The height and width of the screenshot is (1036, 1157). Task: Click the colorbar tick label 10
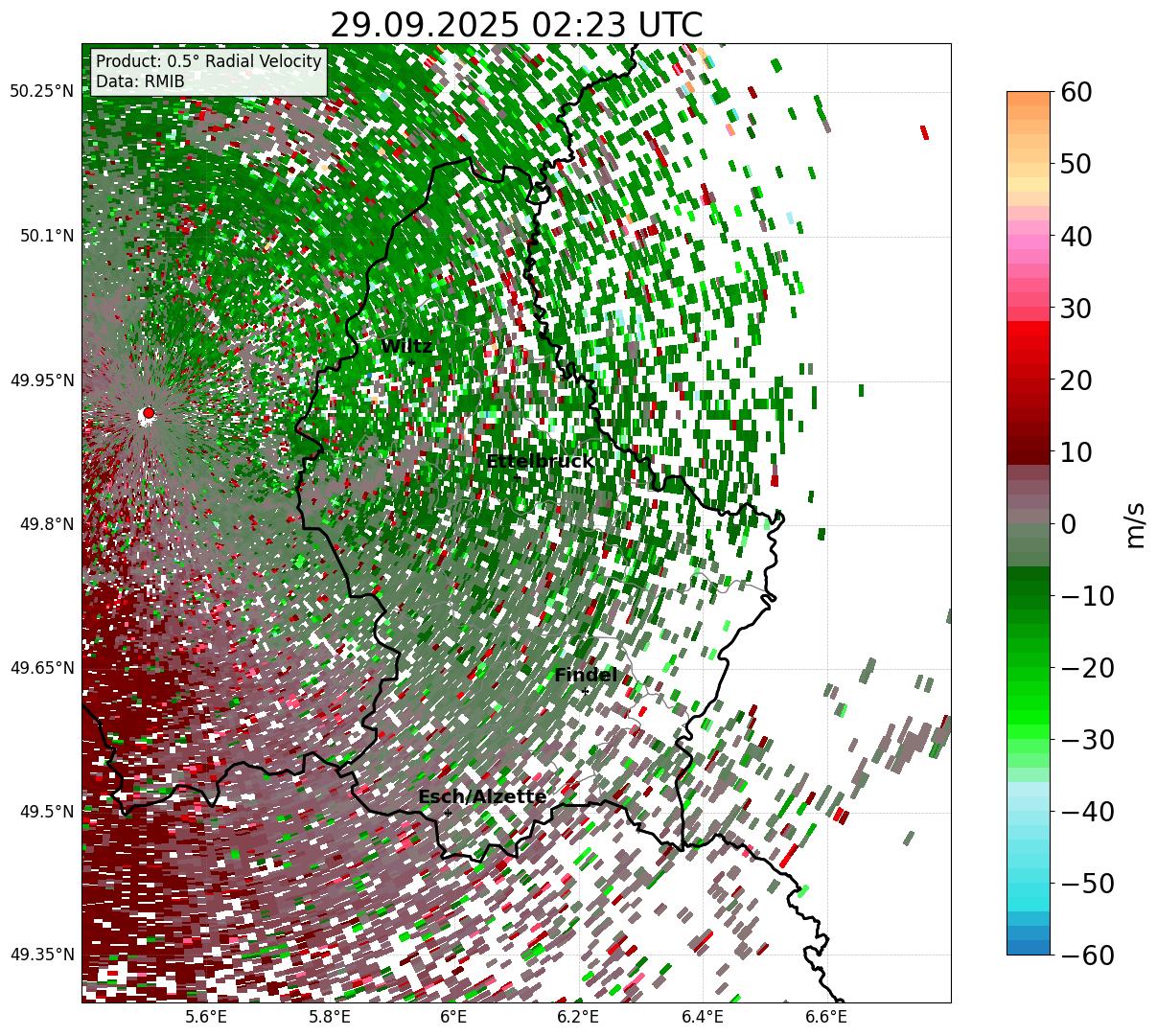(x=1075, y=452)
